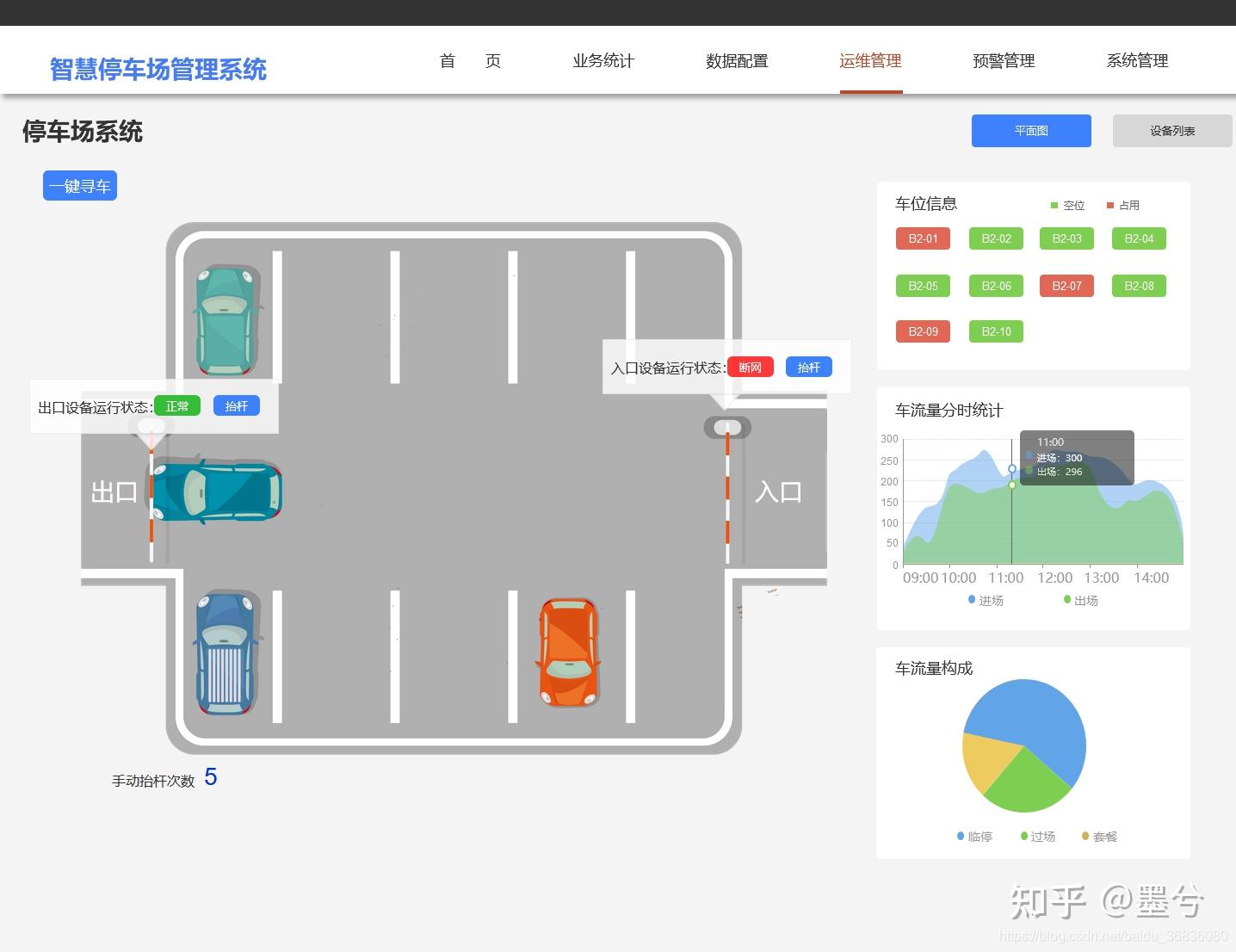Click the 11:00 data point on the traffic chart
This screenshot has width=1236, height=952.
(x=1012, y=469)
